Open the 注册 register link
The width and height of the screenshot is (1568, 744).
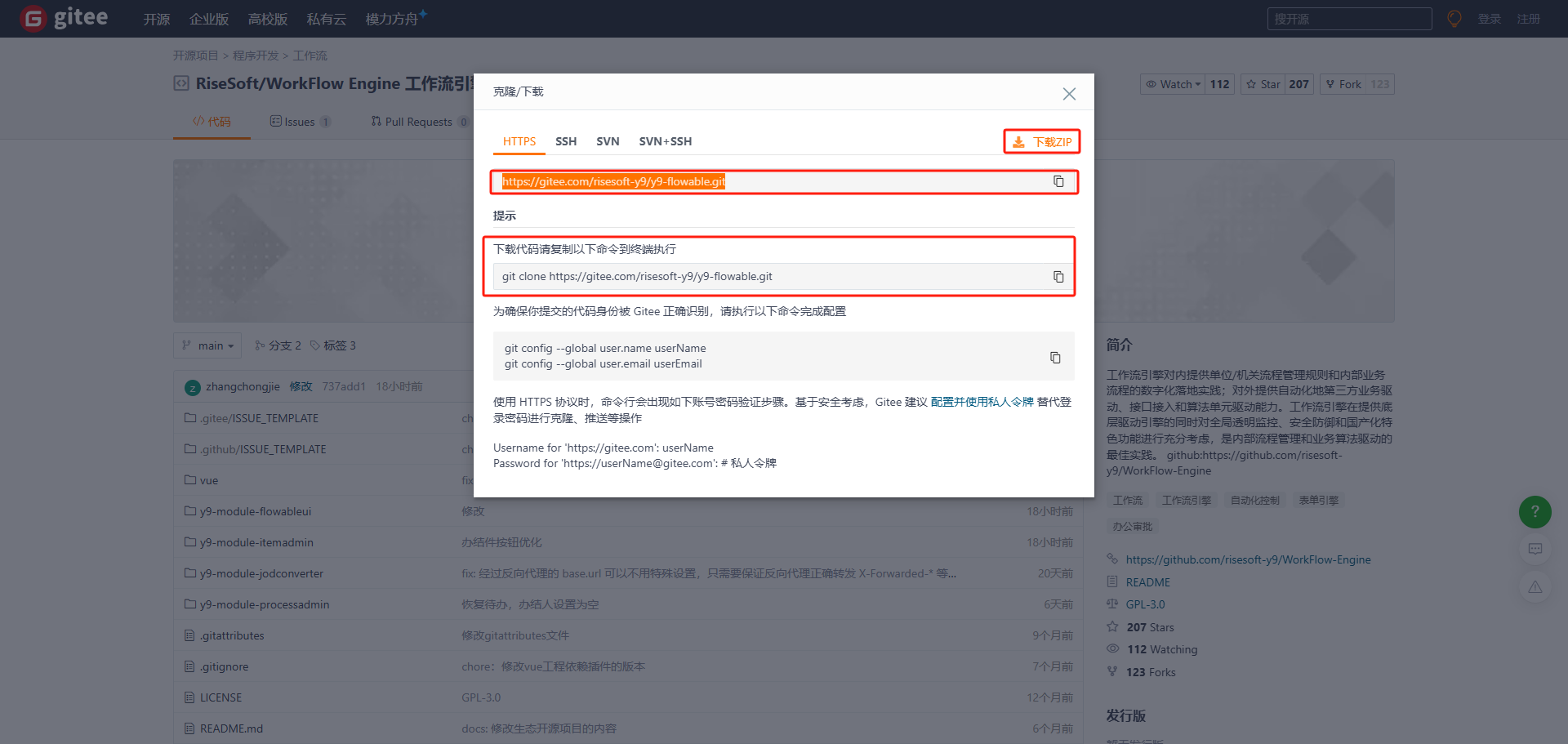click(x=1529, y=19)
